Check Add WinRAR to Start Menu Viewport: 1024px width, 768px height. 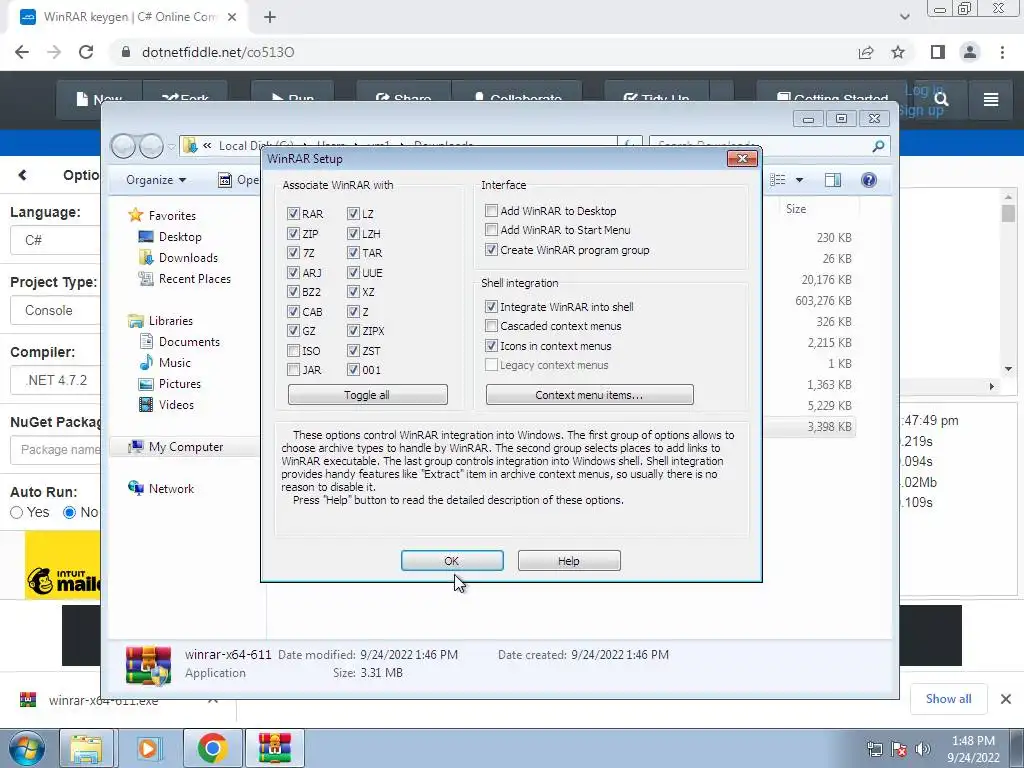pyautogui.click(x=491, y=230)
